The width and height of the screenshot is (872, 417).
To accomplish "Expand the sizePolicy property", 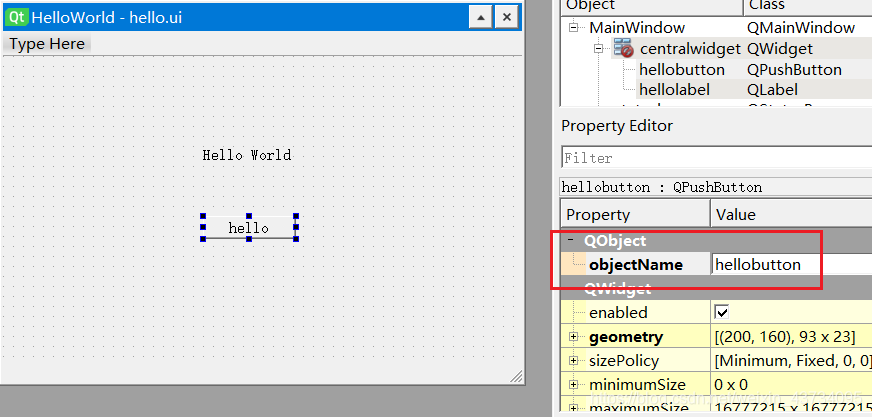I will coord(573,361).
